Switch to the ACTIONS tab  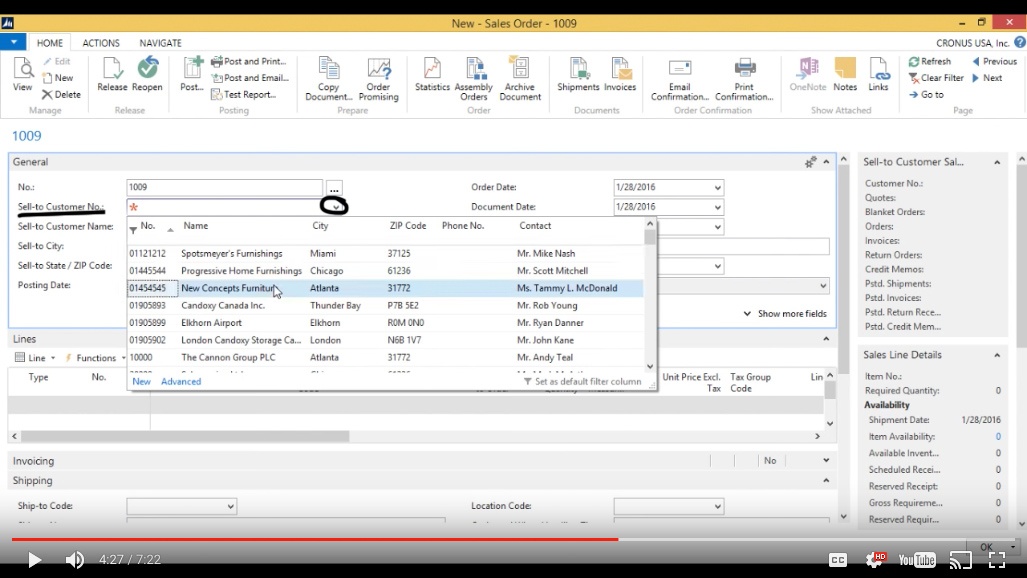point(101,42)
